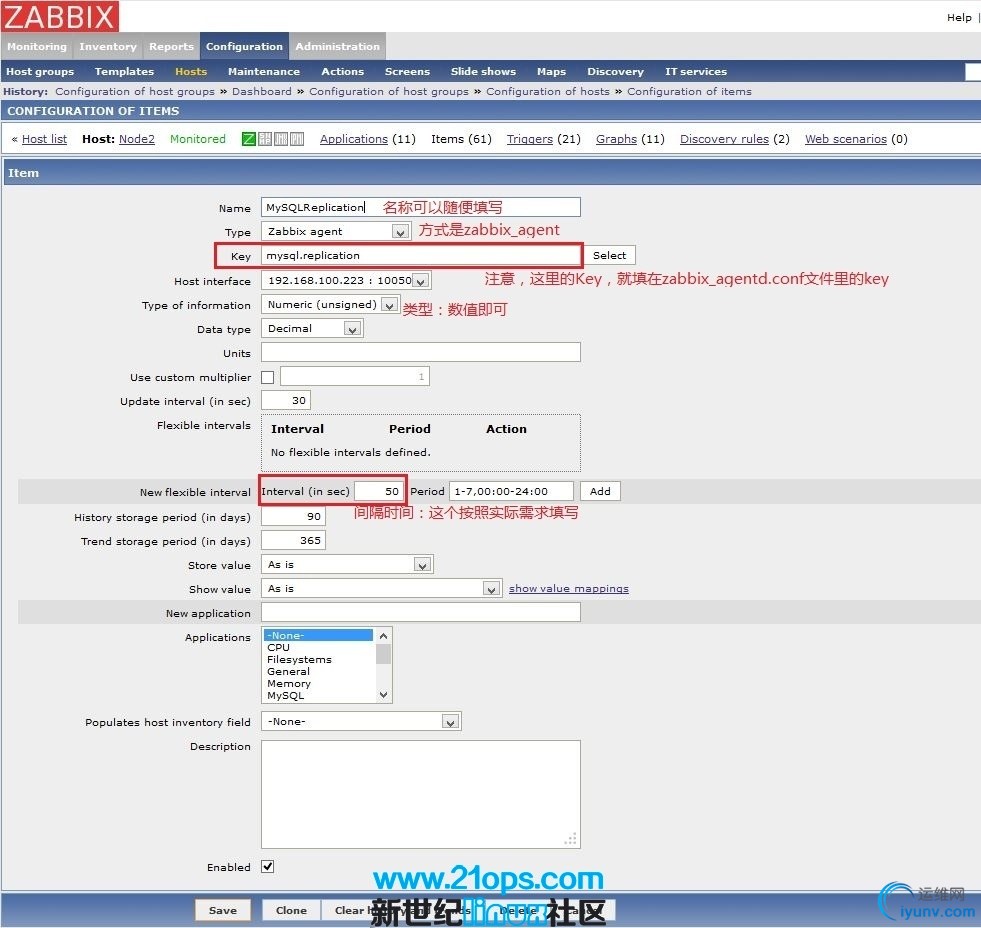Open Actions submenu item
The image size is (981, 928).
(342, 71)
